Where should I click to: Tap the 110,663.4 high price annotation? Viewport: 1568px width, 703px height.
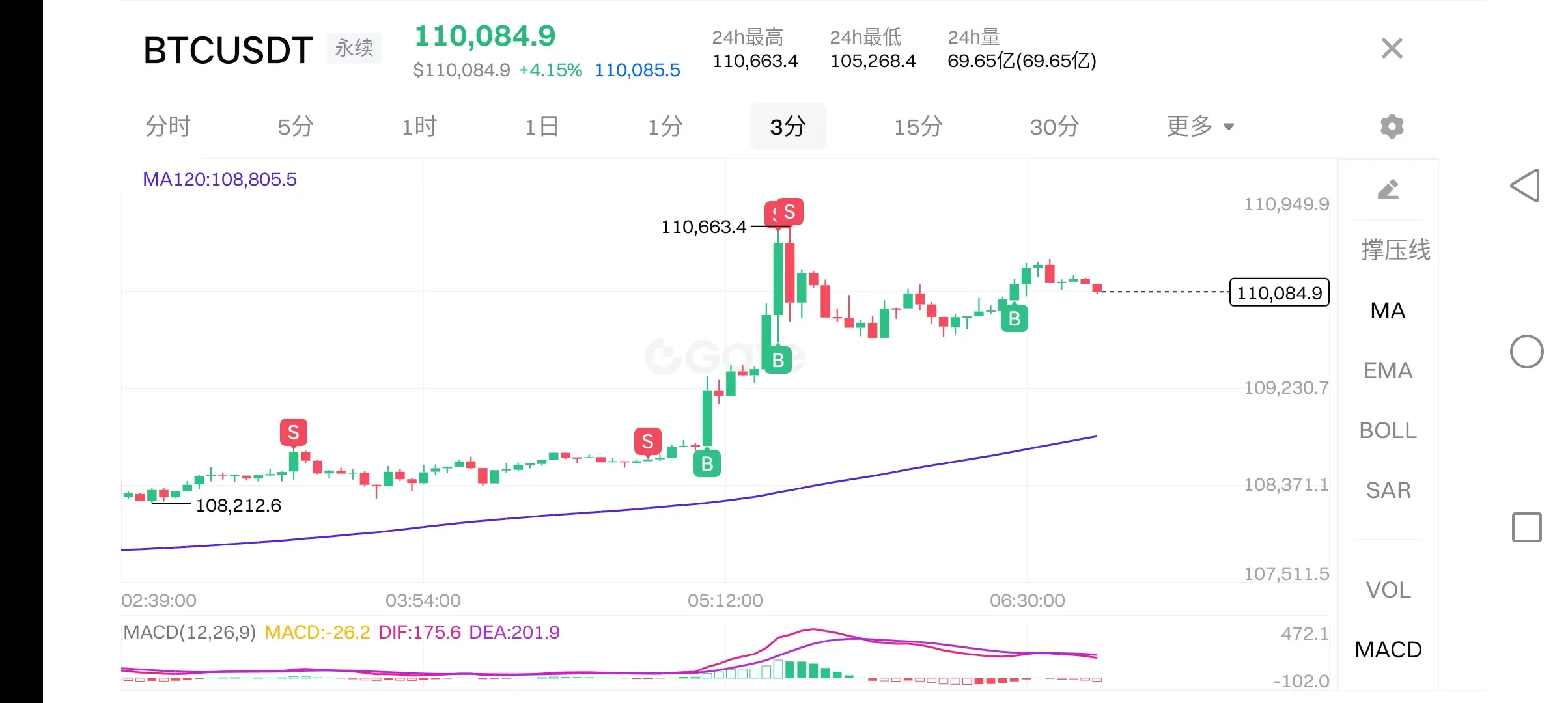coord(703,227)
